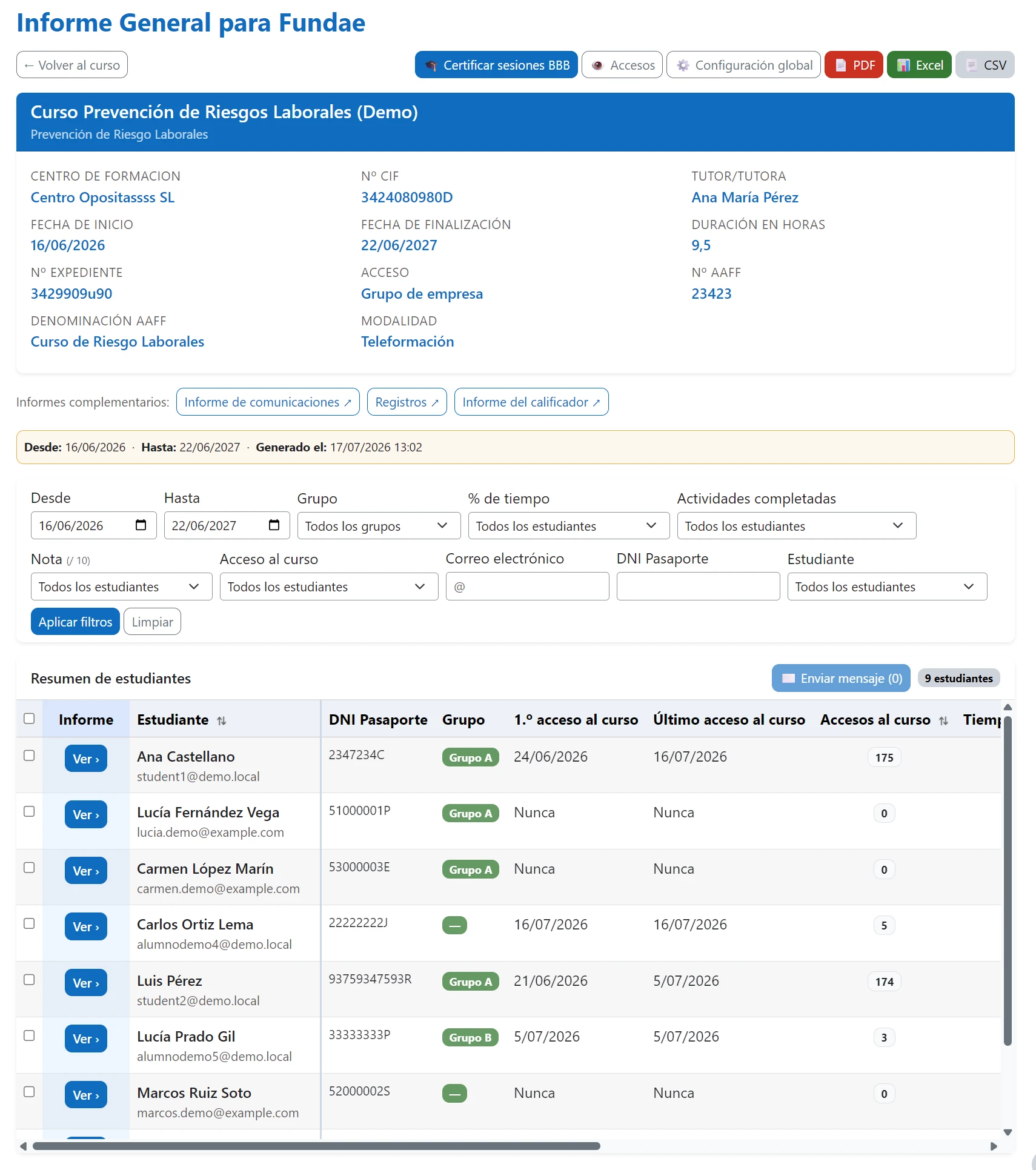Click the scroll-up arrow of table scrollbar
This screenshot has height=1170, width=1036.
(x=1008, y=707)
